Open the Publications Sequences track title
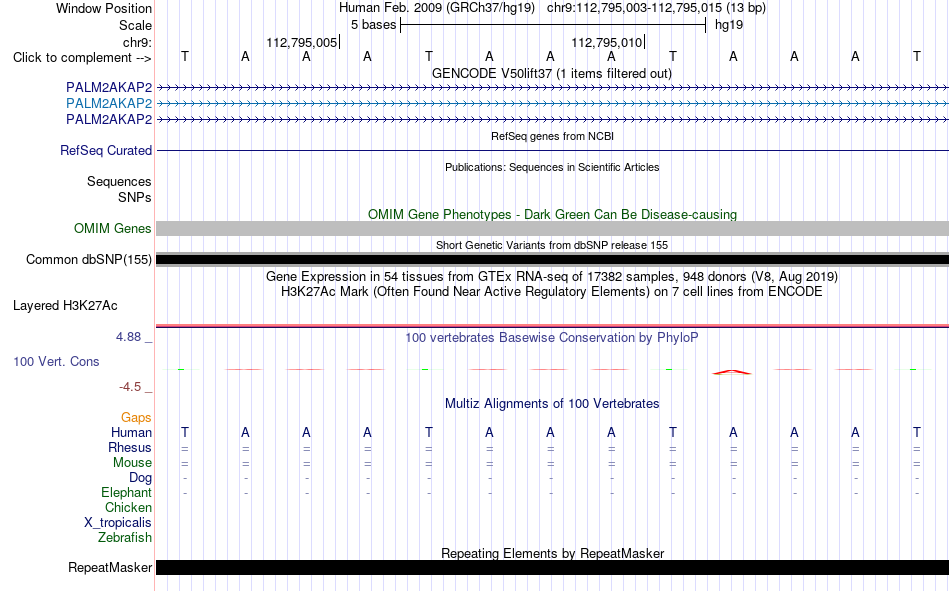950x591 pixels. click(552, 167)
